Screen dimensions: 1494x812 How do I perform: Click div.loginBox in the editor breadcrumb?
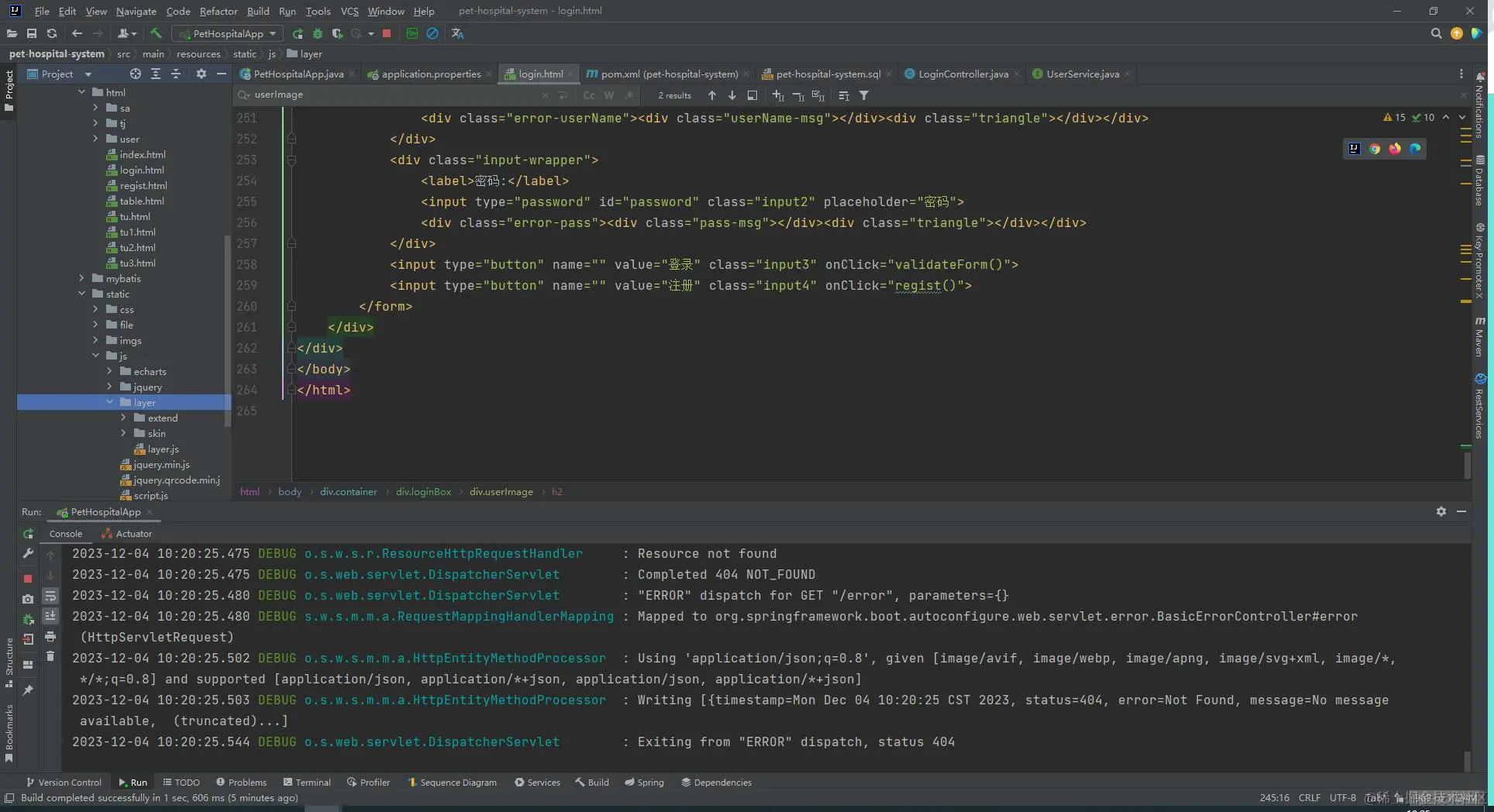[x=423, y=492]
